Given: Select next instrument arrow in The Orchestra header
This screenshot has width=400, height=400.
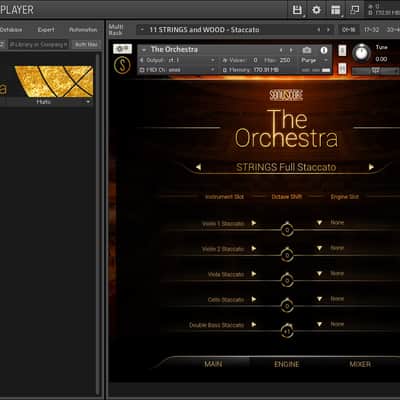Looking at the screenshot, I should [291, 50].
